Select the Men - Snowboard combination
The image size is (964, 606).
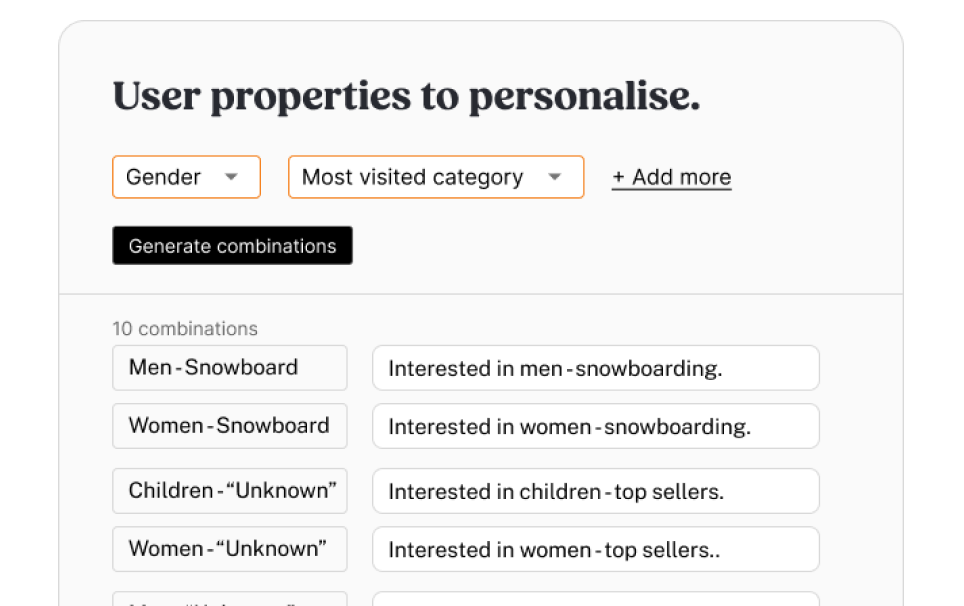click(229, 368)
